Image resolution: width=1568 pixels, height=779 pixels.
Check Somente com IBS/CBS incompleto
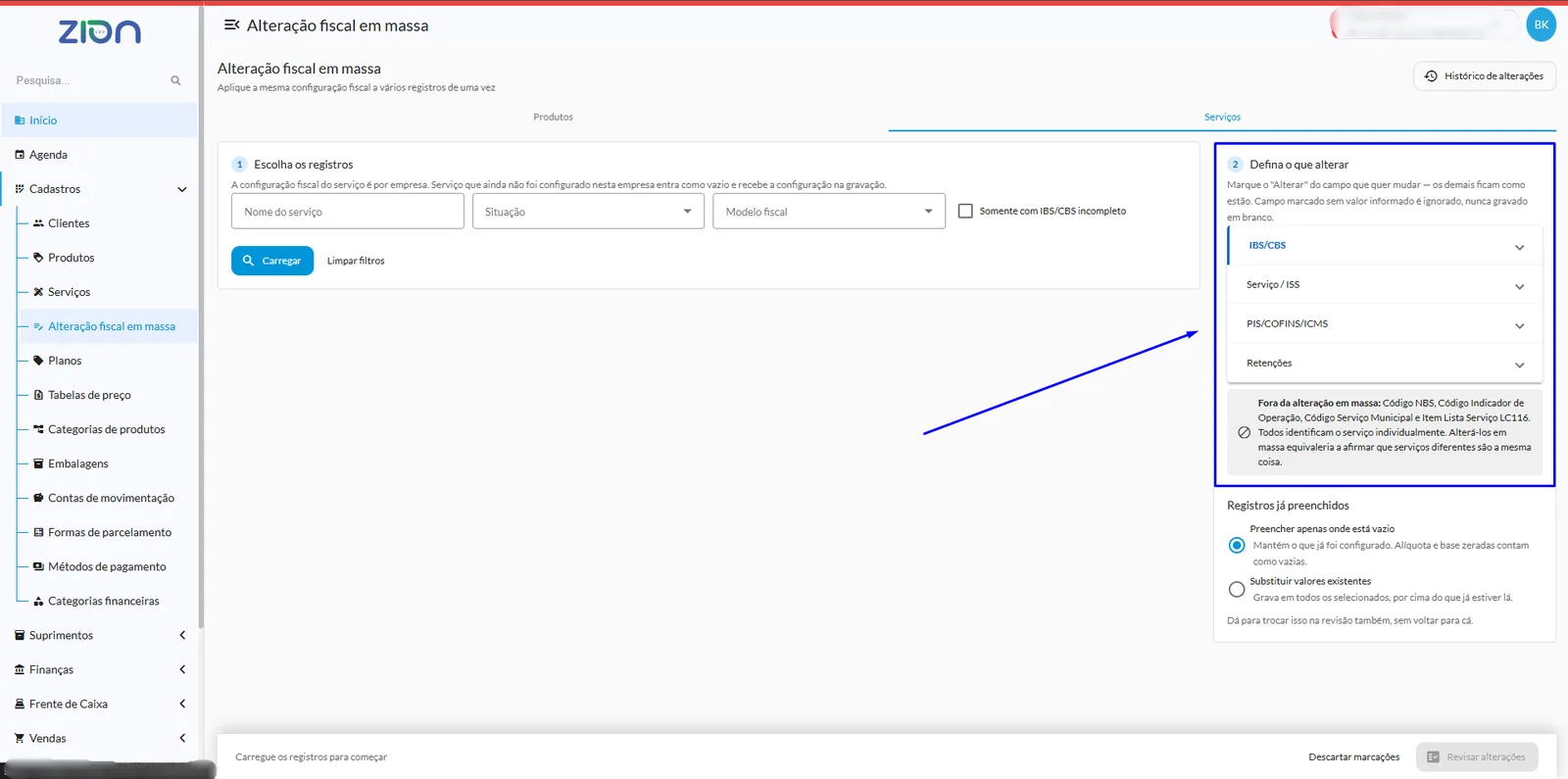pos(965,211)
